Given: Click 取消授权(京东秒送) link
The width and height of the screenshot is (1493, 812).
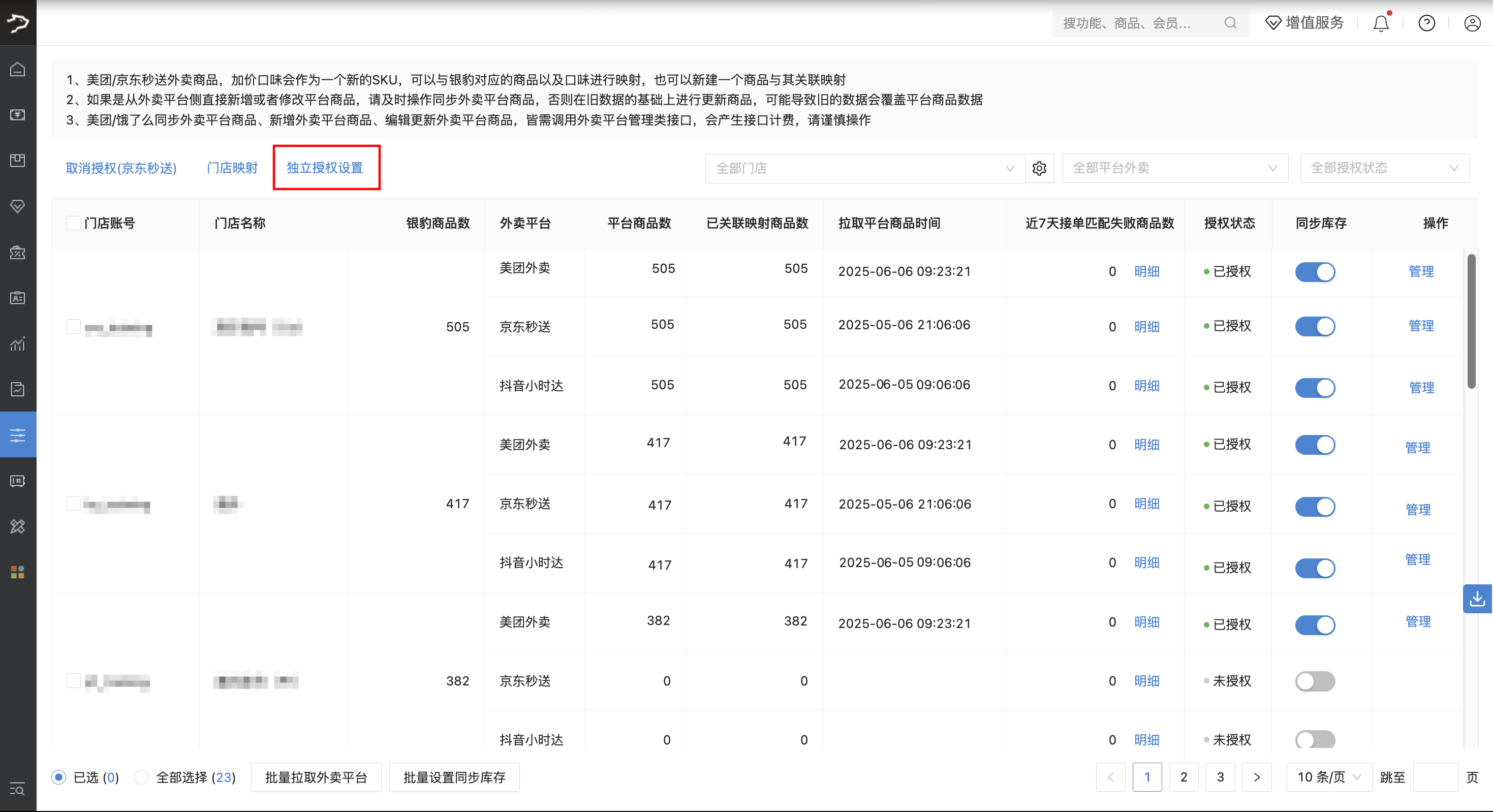Looking at the screenshot, I should [x=121, y=168].
